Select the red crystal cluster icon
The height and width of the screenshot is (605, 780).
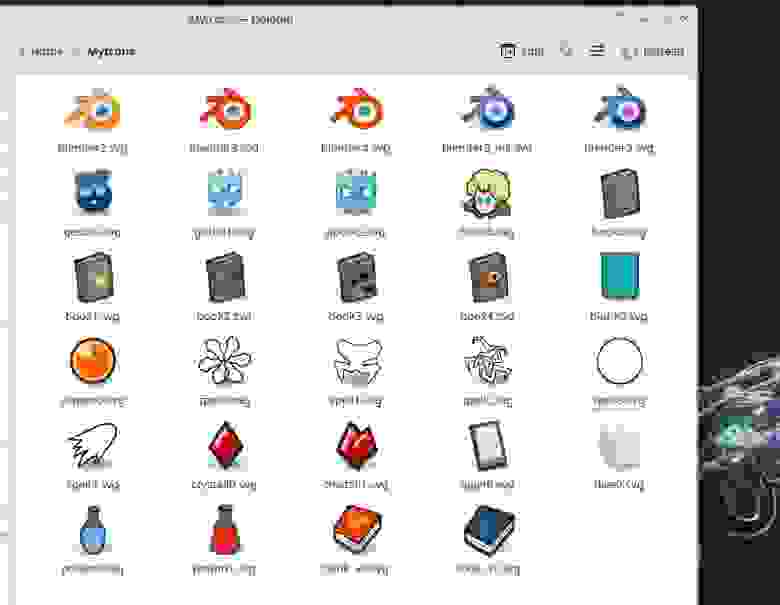point(357,445)
